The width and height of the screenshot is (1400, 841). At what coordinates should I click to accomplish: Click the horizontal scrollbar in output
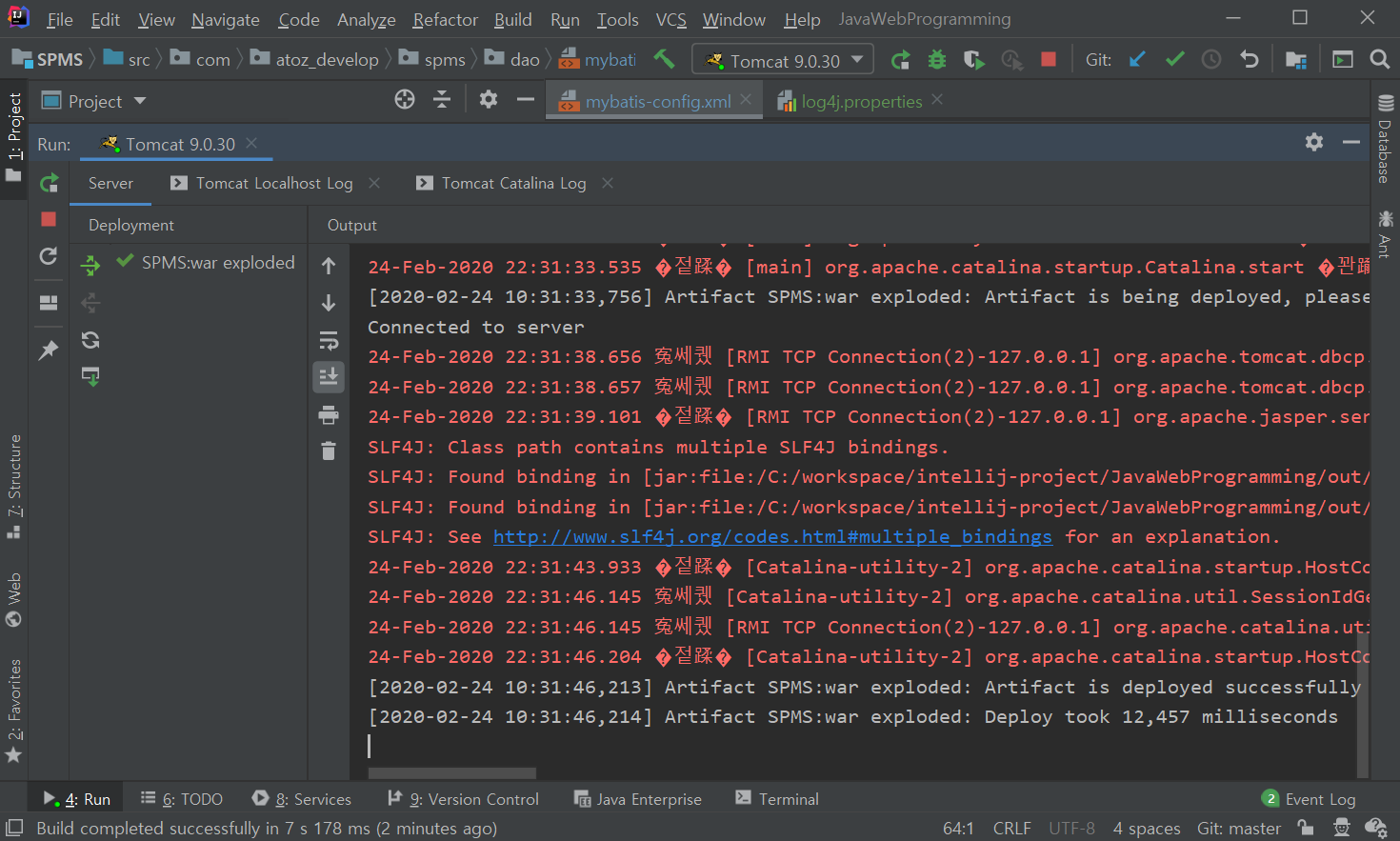point(452,773)
